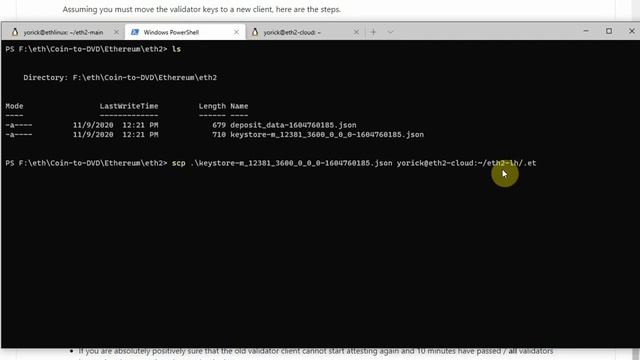Close the terminal window

tap(631, 31)
